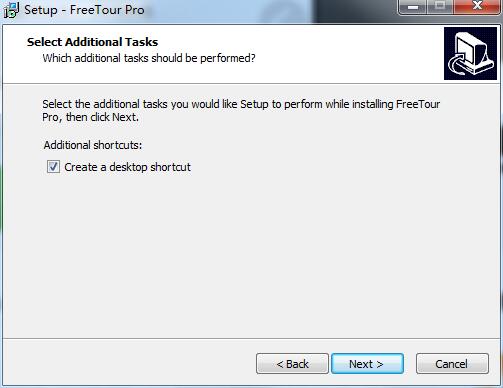Viewport: 503px width, 388px height.
Task: Go to the next step with Next >
Action: click(x=367, y=364)
